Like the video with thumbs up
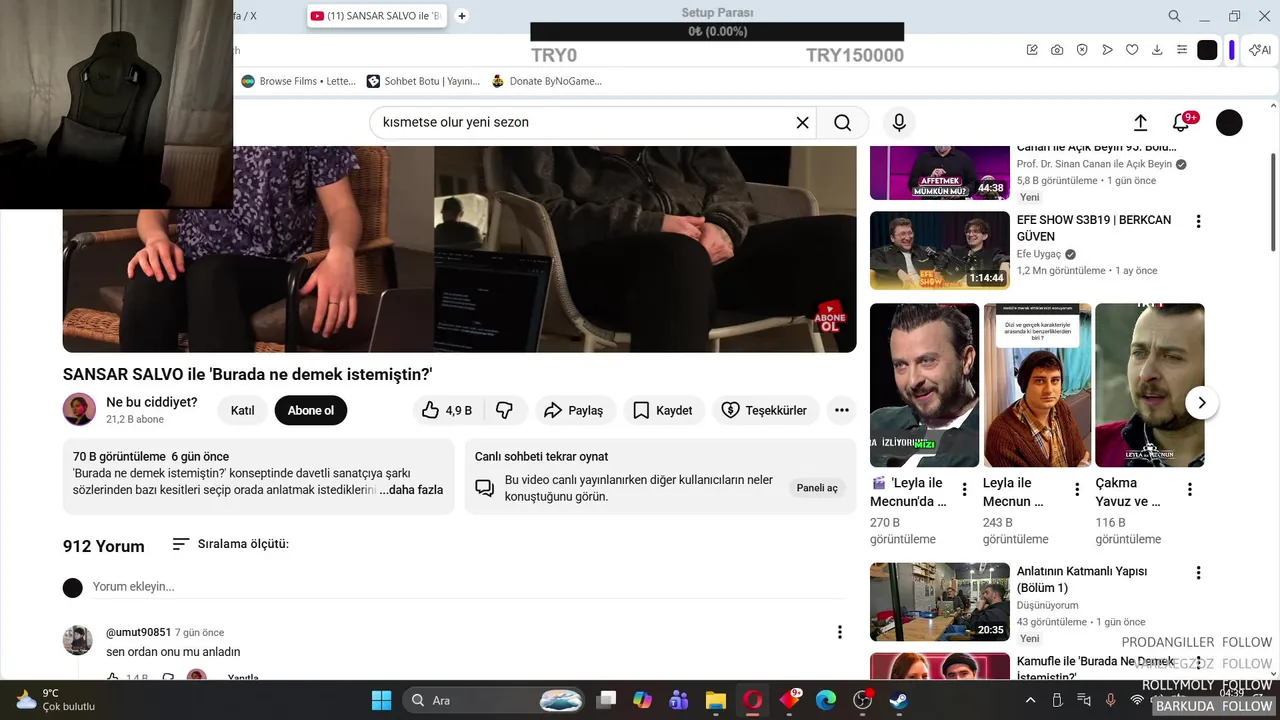The height and width of the screenshot is (720, 1280). (x=446, y=410)
